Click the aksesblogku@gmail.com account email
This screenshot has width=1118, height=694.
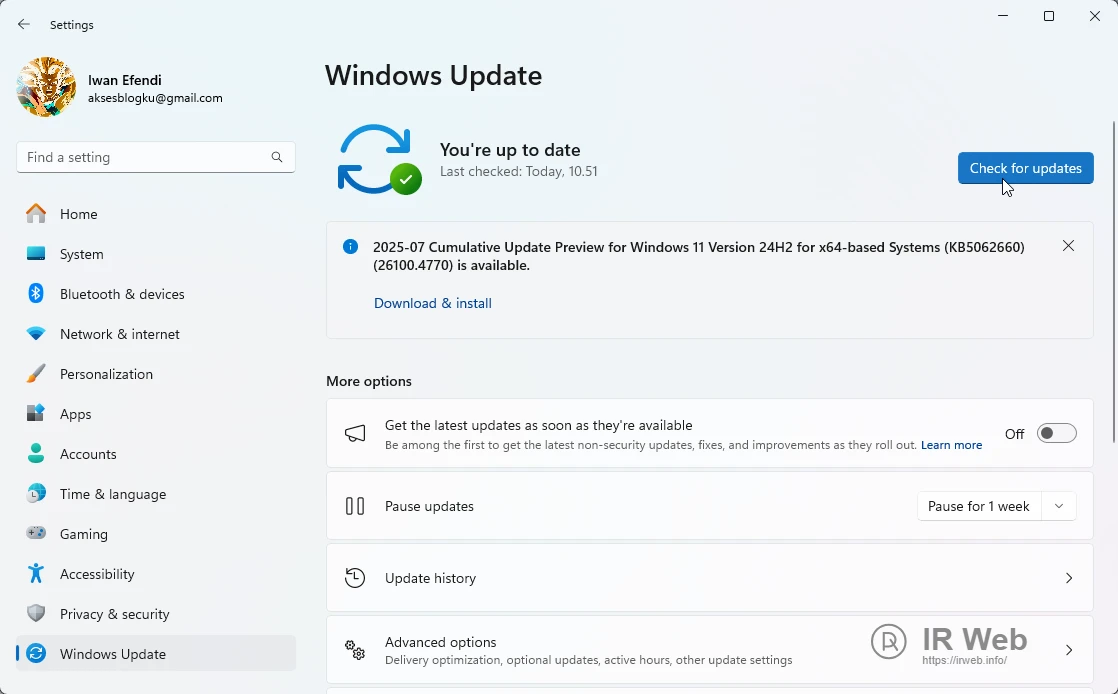coord(155,98)
